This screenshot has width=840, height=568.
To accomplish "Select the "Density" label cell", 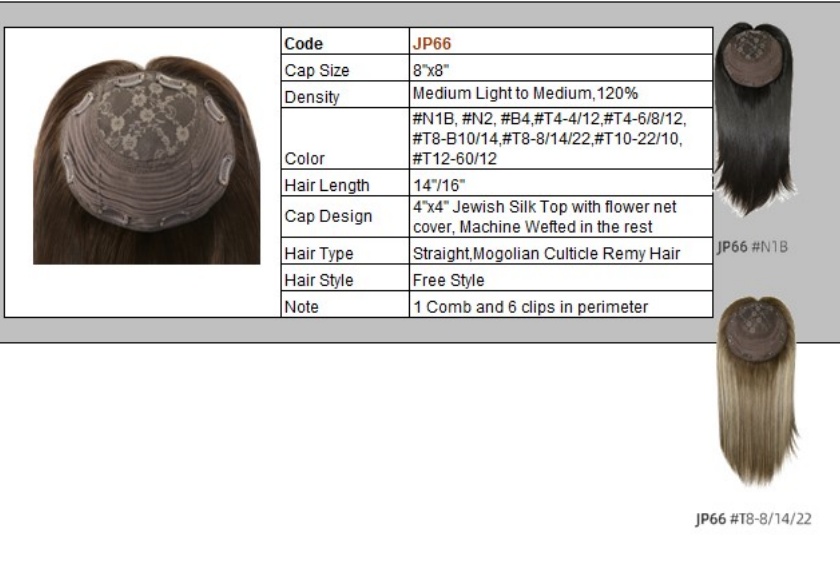I will [x=312, y=97].
